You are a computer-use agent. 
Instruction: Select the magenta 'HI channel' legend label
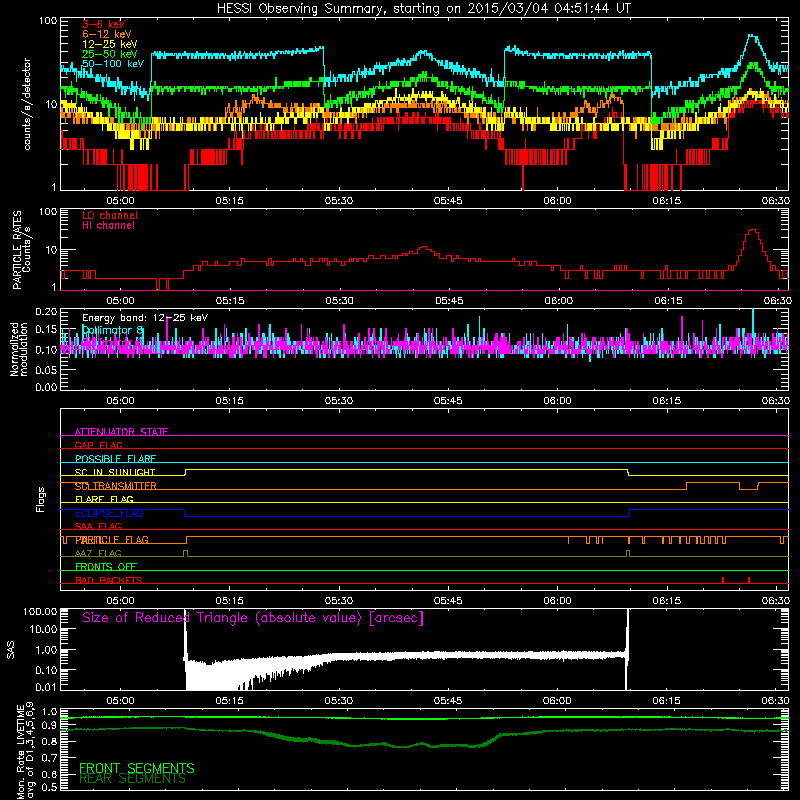108,226
